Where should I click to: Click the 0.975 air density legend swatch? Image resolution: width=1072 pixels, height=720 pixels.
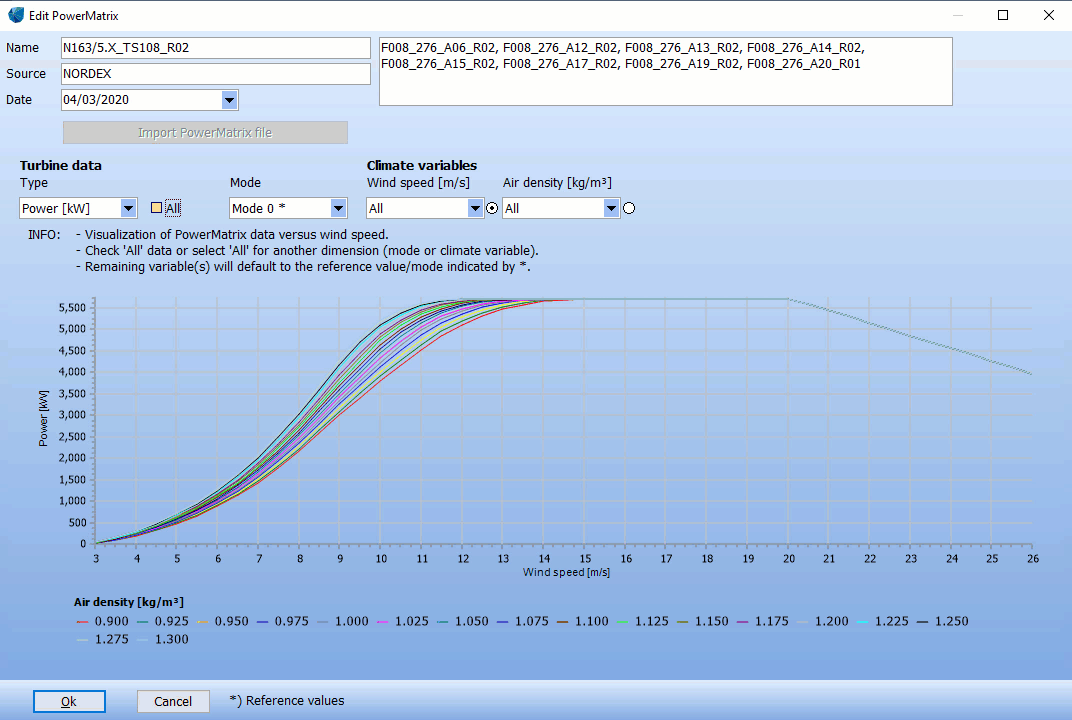(x=263, y=622)
